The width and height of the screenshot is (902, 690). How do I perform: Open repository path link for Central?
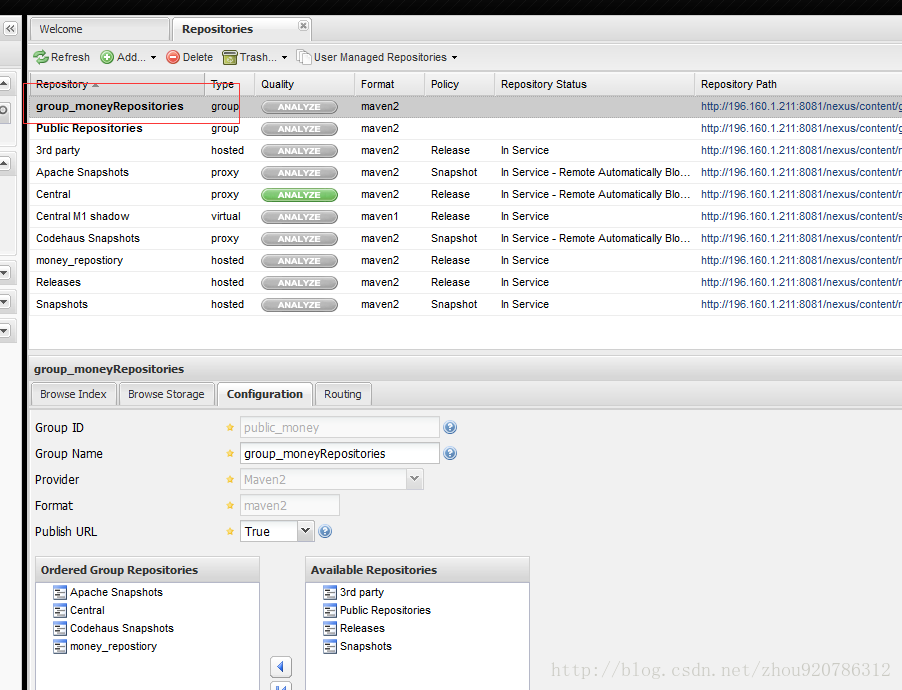pyautogui.click(x=801, y=195)
